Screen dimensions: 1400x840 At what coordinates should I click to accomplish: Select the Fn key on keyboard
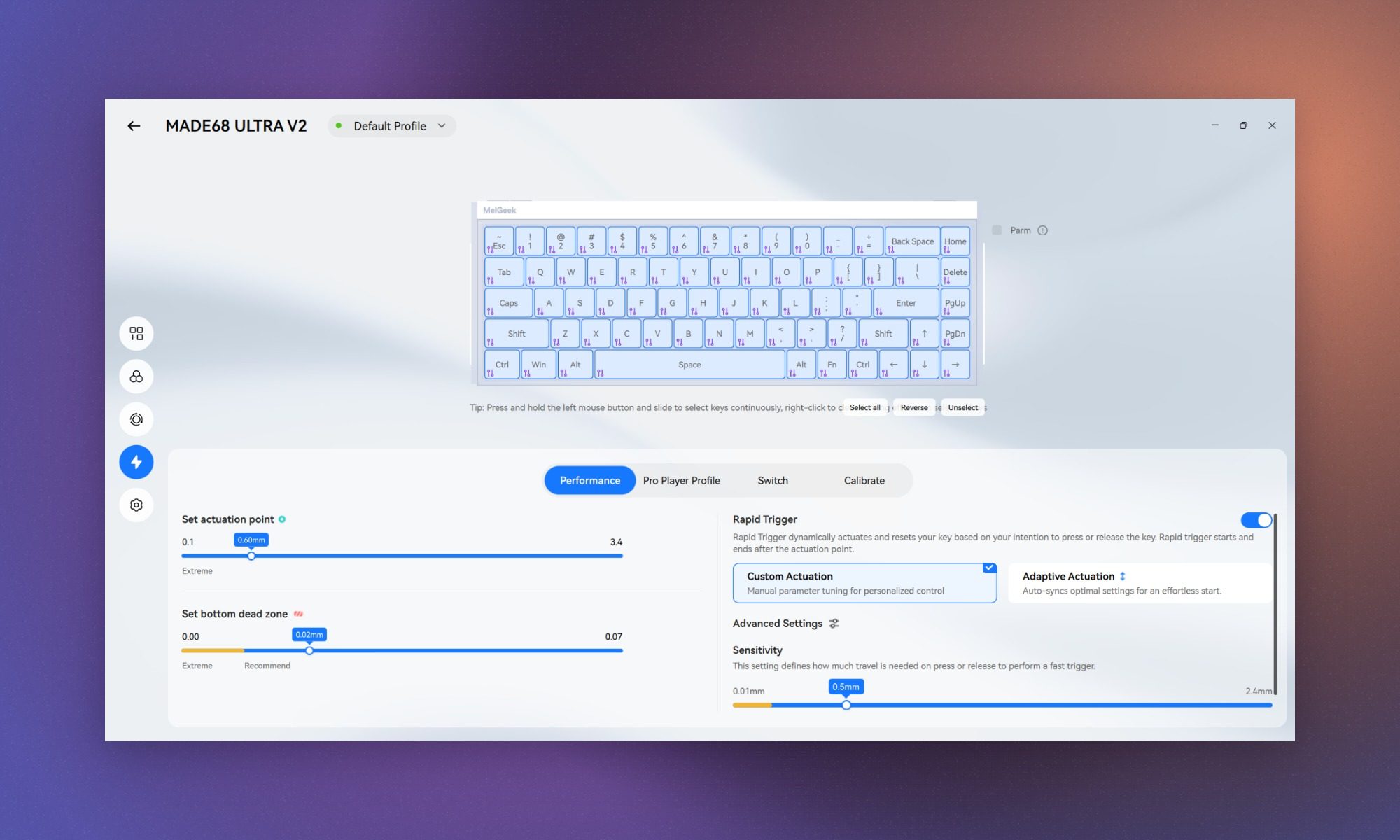tap(832, 365)
